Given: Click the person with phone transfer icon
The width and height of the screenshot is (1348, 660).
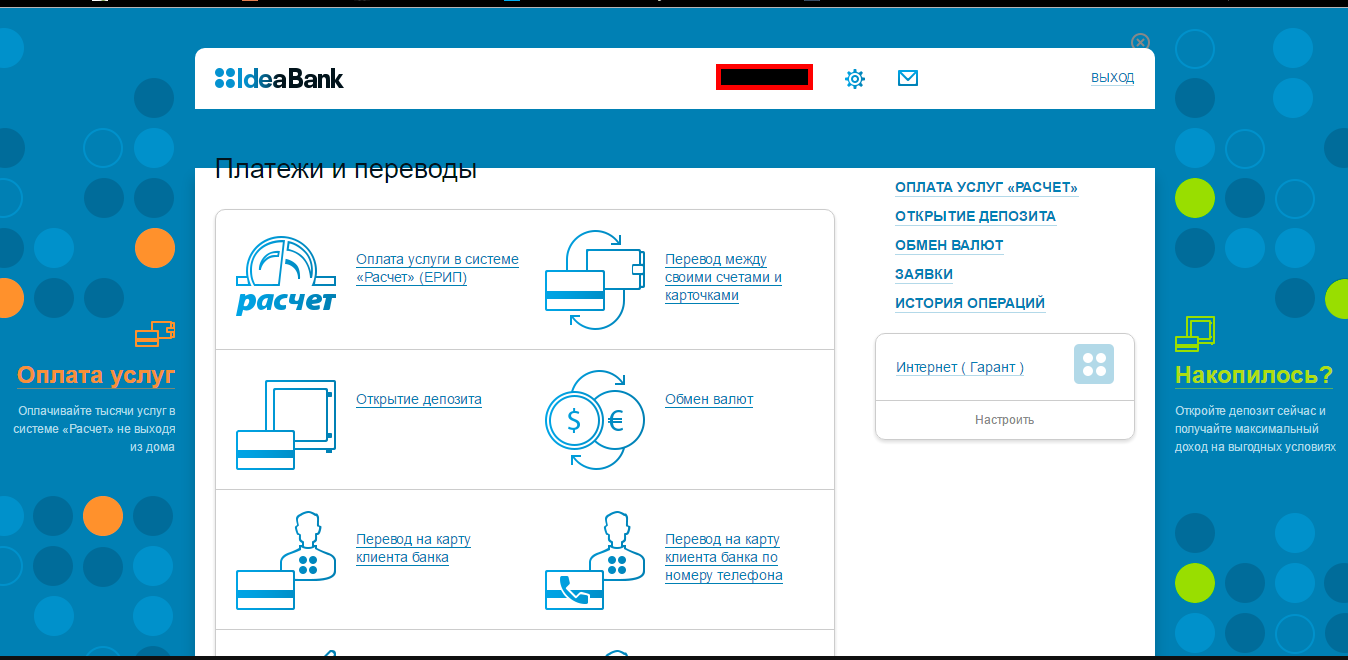Looking at the screenshot, I should [x=594, y=560].
